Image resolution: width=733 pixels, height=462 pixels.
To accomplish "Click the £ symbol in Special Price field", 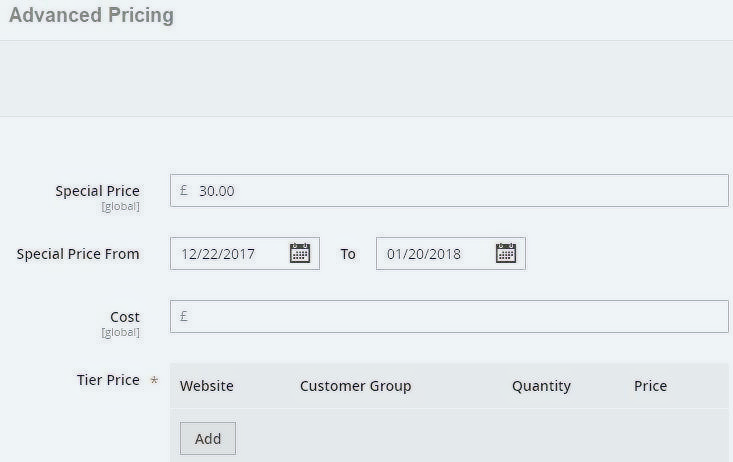I will 184,191.
